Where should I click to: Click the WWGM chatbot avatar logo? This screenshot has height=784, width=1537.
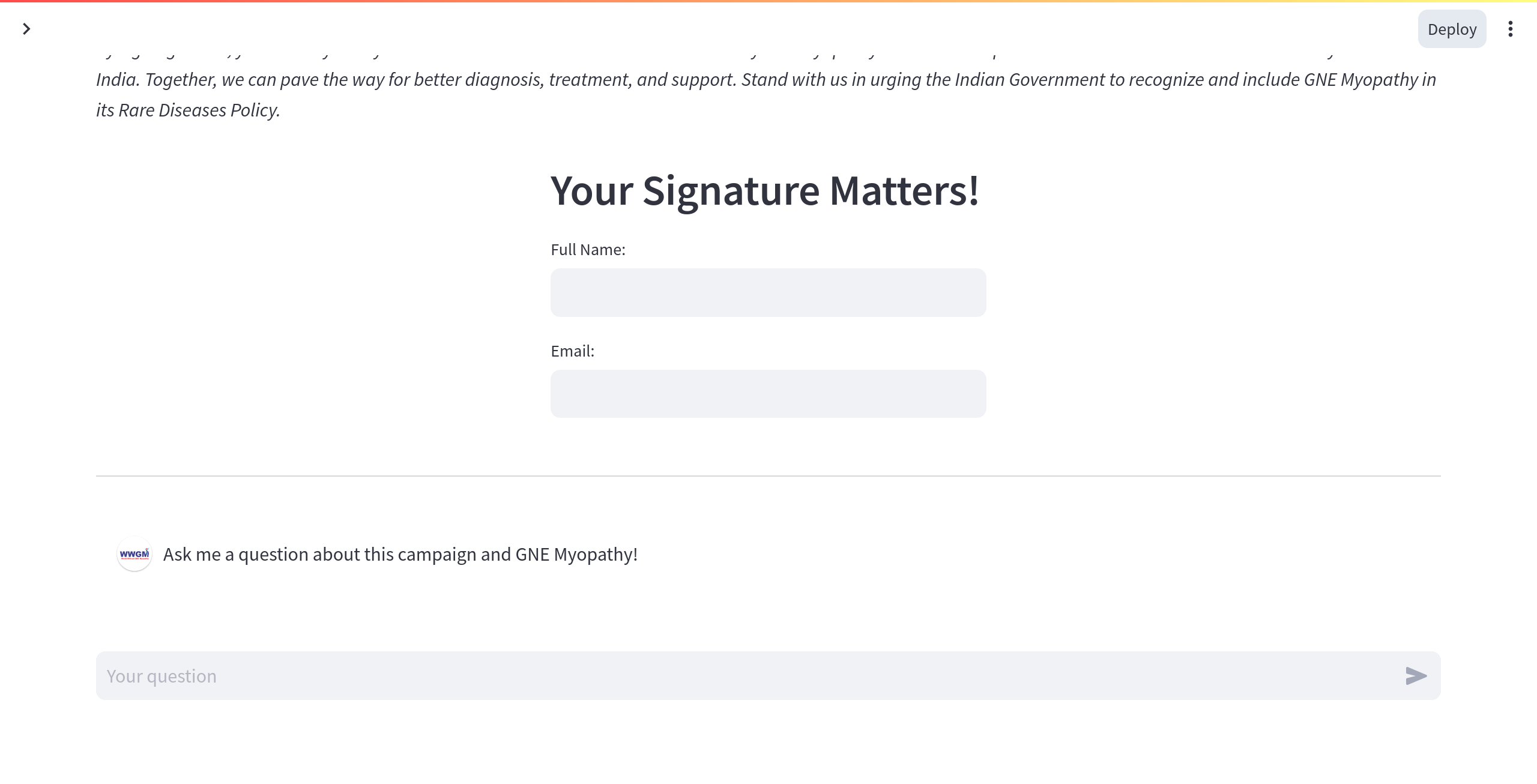click(x=134, y=554)
